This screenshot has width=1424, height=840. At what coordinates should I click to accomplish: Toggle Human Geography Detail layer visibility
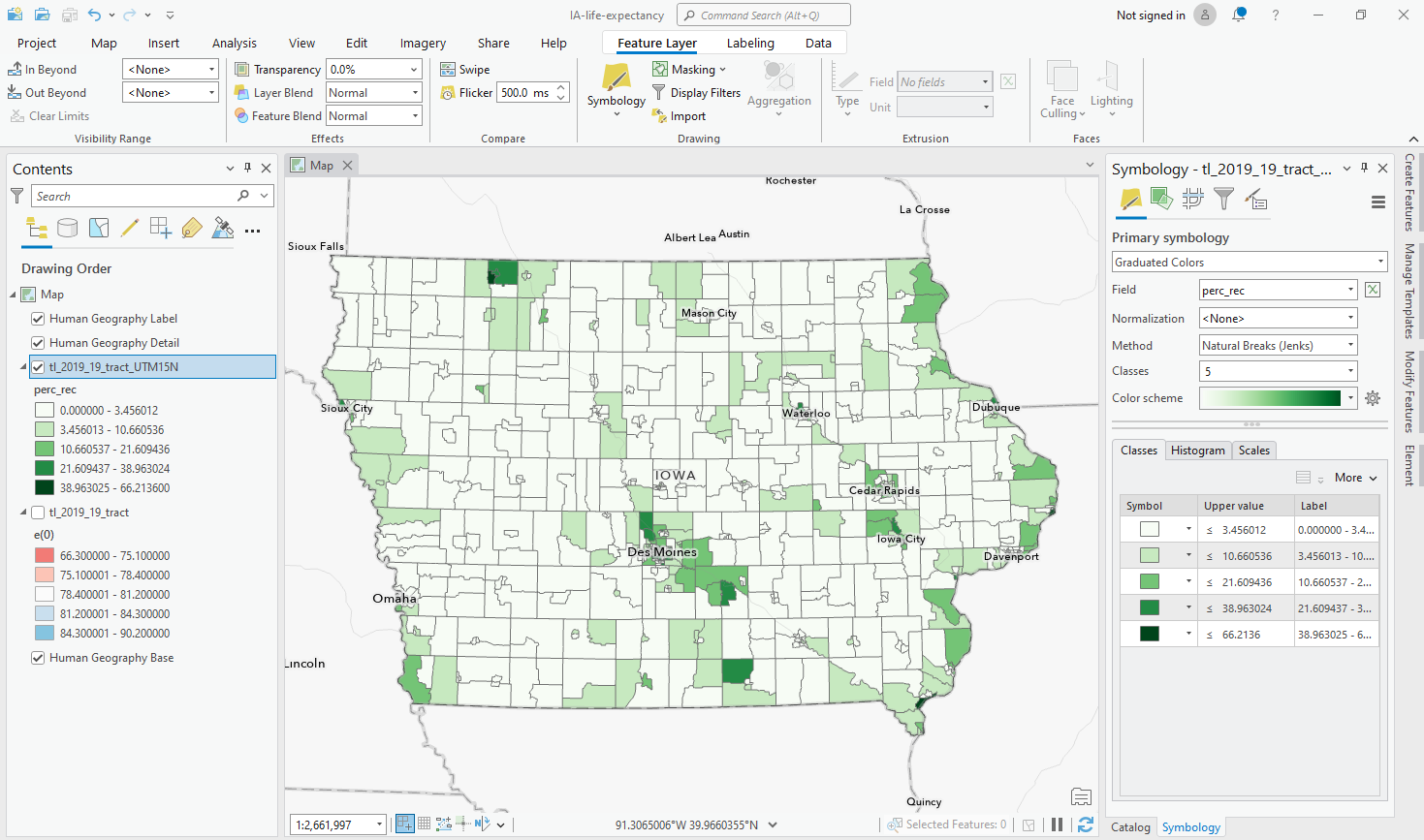[38, 343]
